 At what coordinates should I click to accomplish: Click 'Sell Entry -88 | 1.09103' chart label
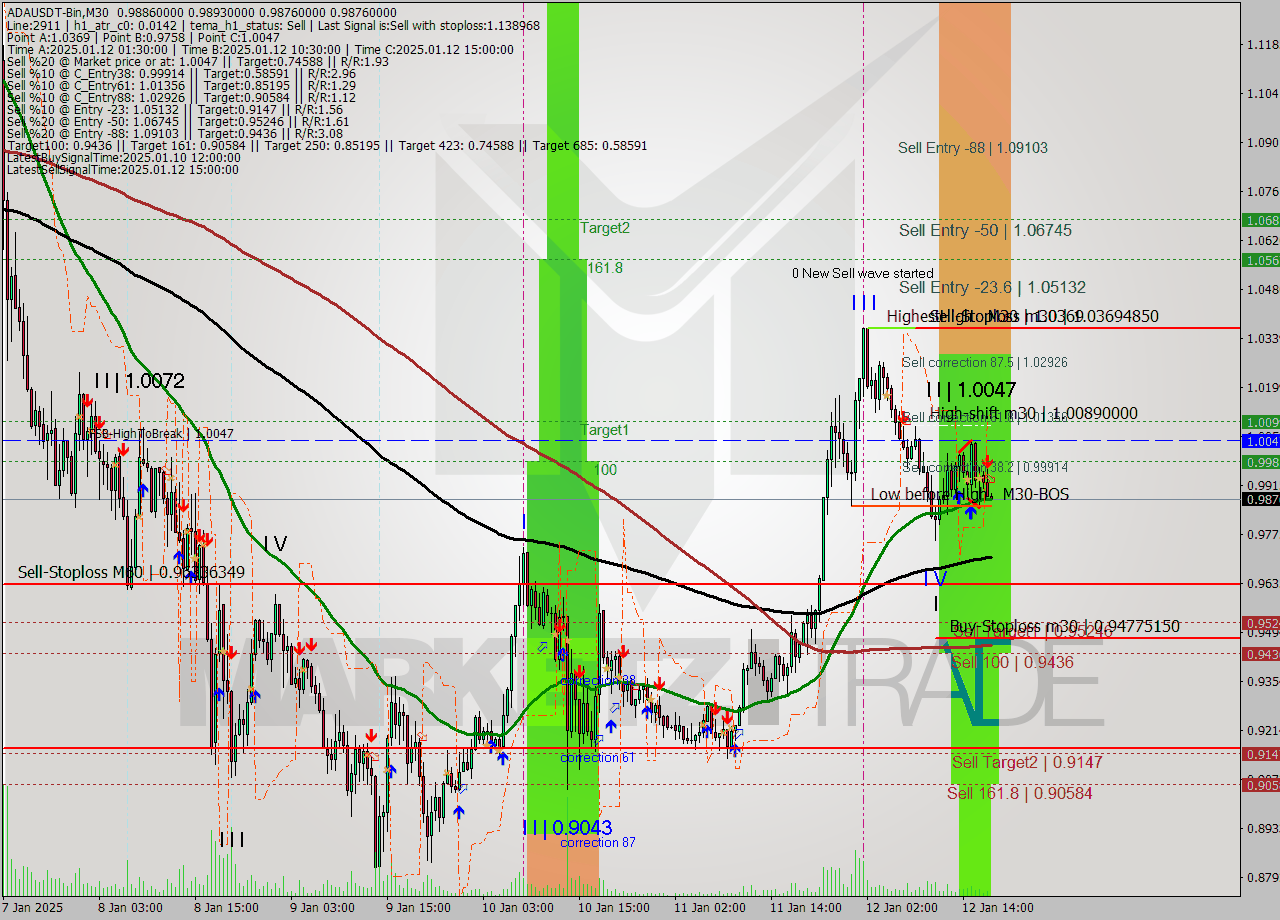[973, 147]
